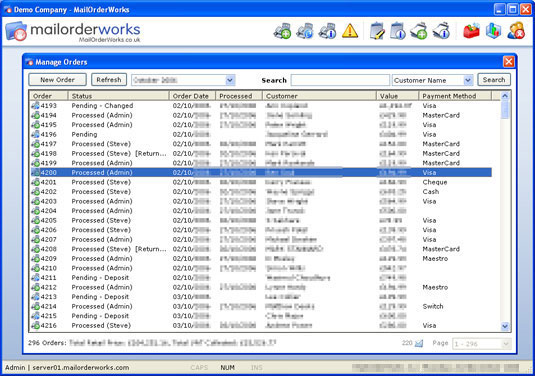Click the clipboard with pencil toolbar icon
The image size is (535, 376).
coord(377,31)
